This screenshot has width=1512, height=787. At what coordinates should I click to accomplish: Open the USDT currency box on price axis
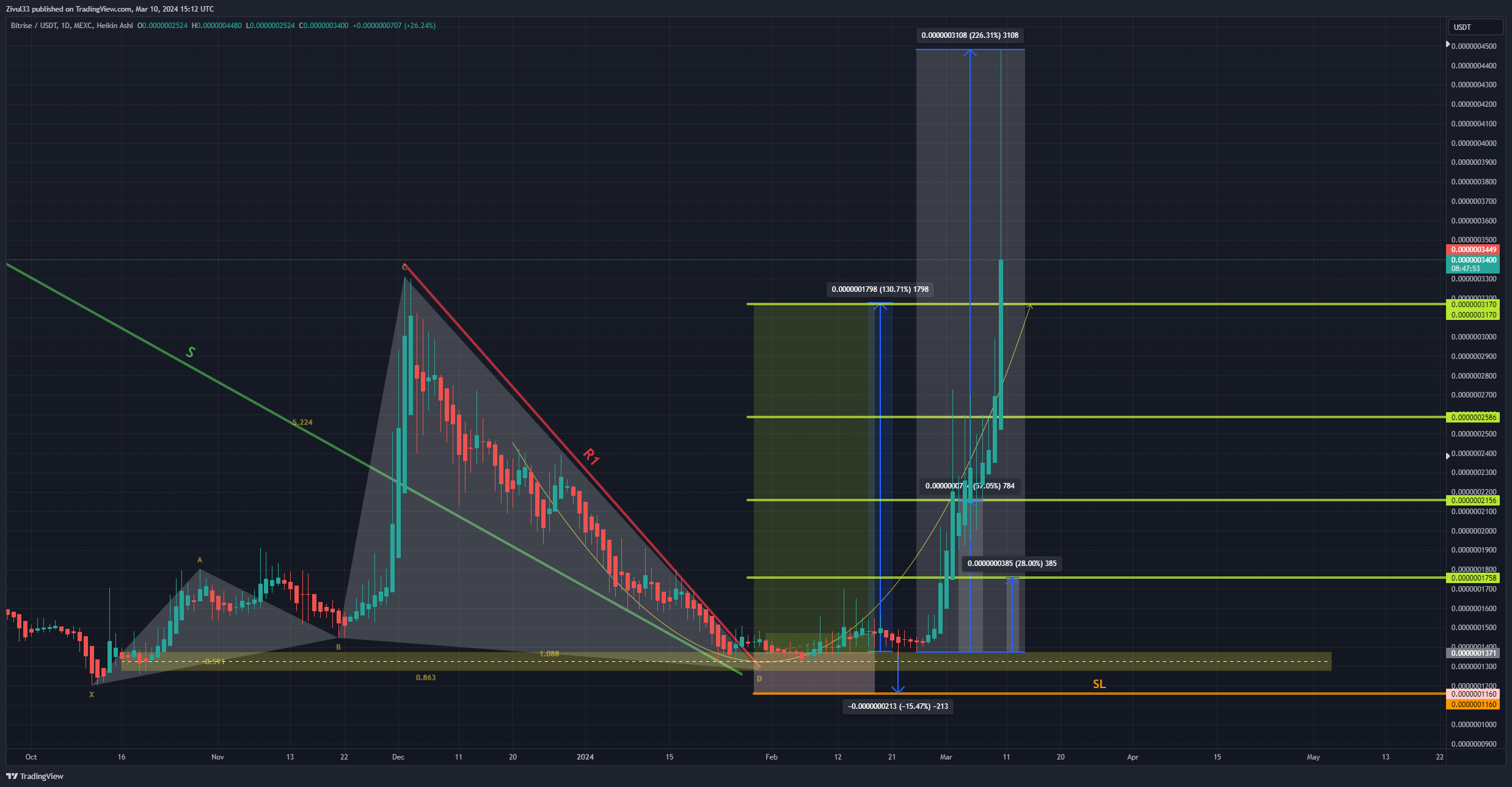(x=1475, y=27)
